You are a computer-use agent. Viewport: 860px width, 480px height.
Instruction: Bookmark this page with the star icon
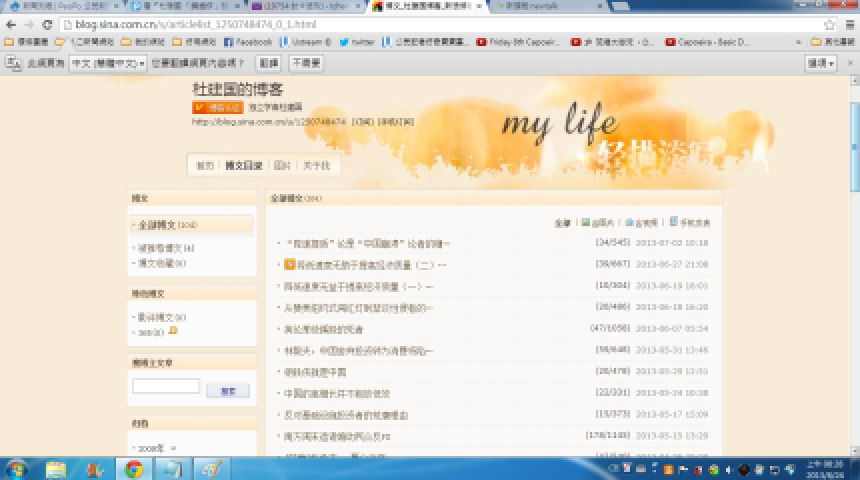(829, 24)
